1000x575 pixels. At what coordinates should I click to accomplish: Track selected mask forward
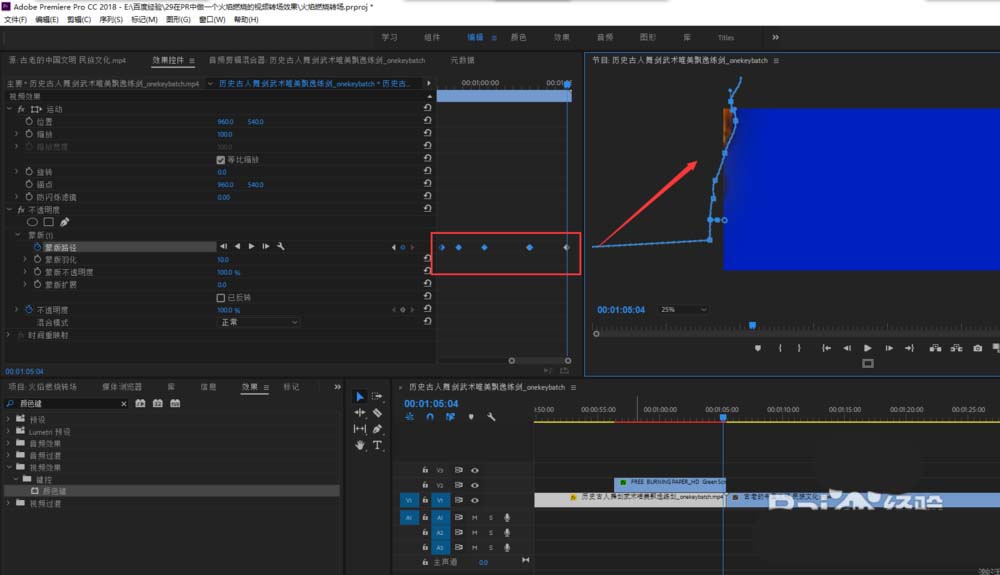pos(251,246)
